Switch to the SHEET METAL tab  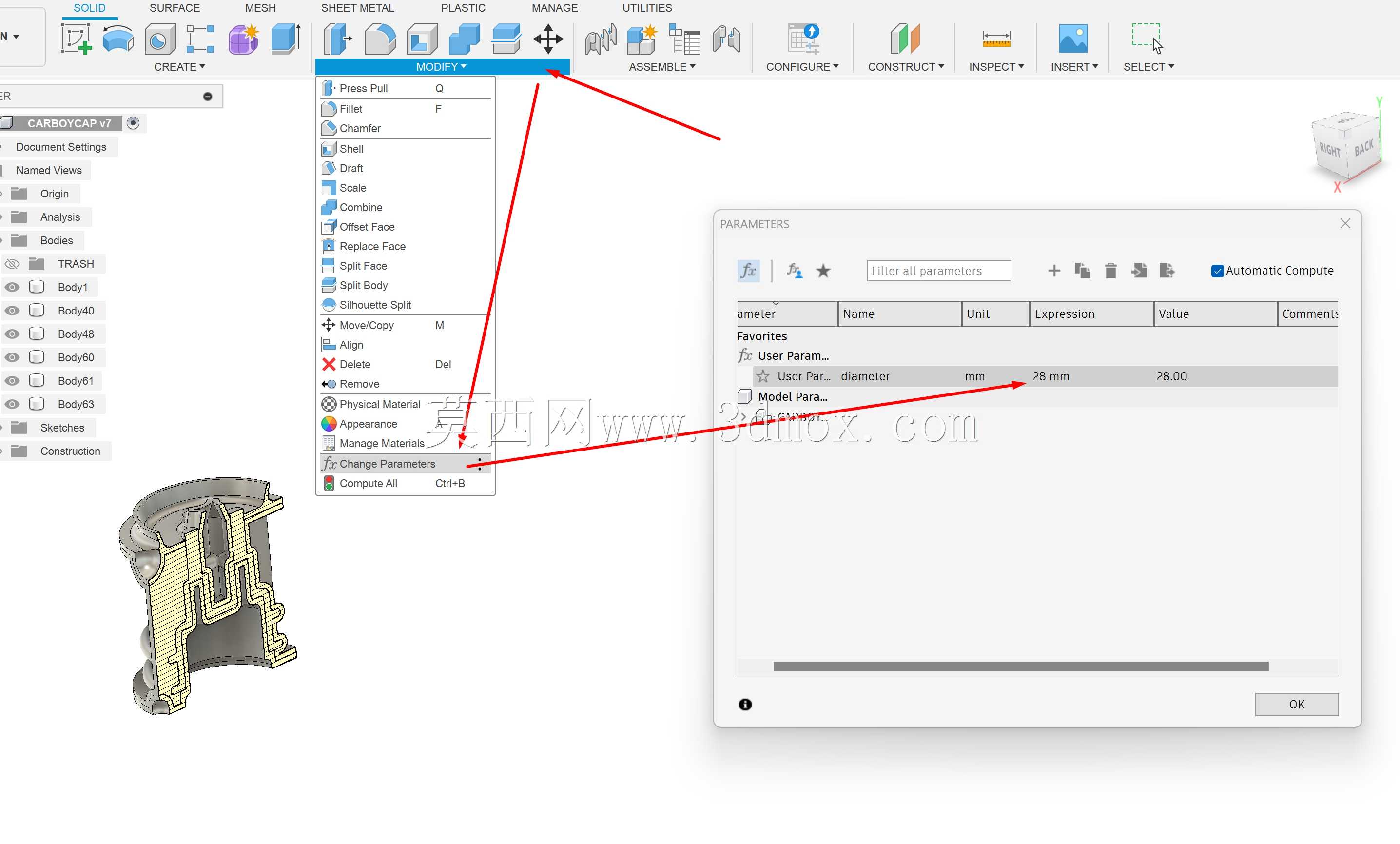click(x=357, y=8)
